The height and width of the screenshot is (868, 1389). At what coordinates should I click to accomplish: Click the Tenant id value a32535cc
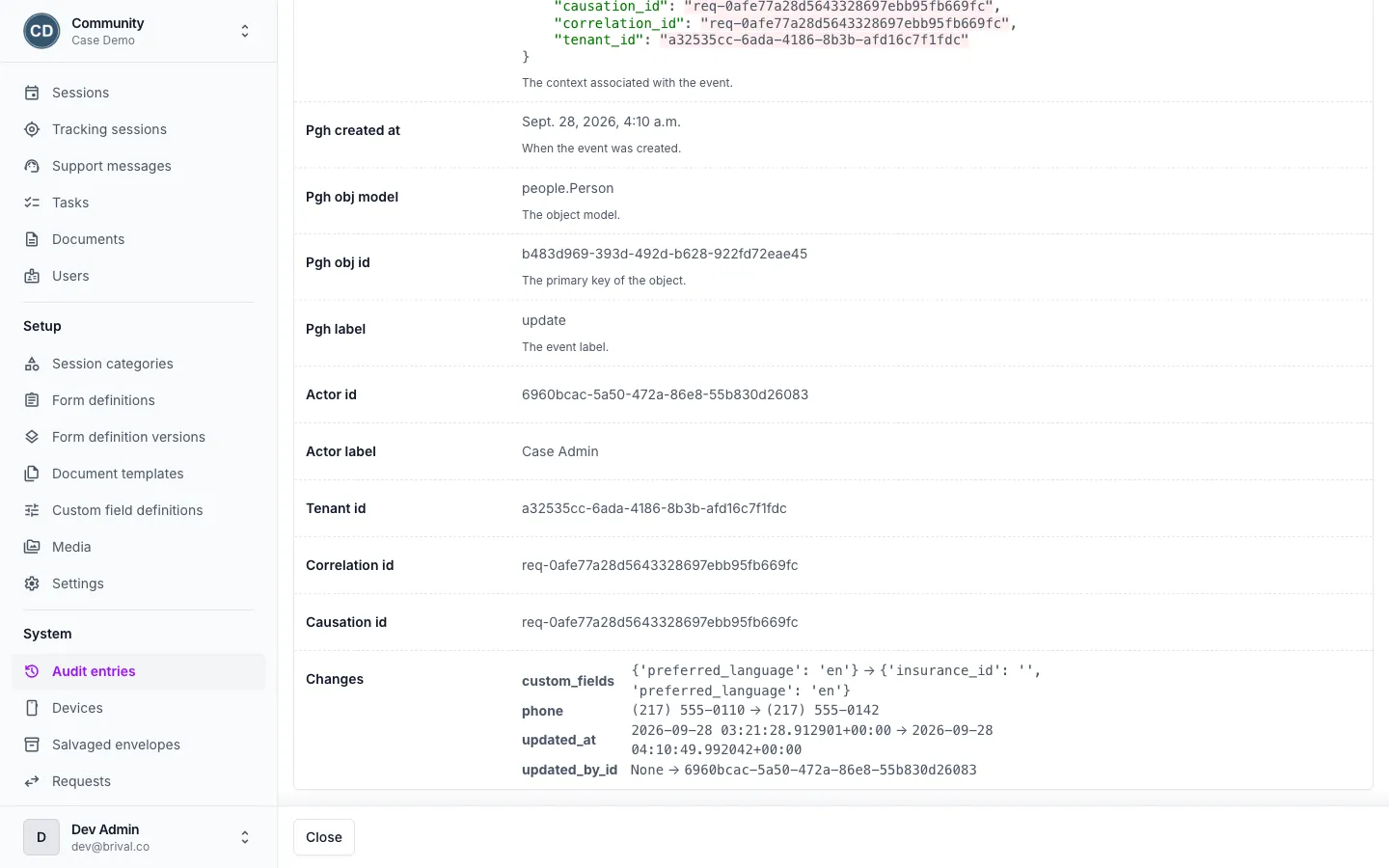(x=654, y=508)
